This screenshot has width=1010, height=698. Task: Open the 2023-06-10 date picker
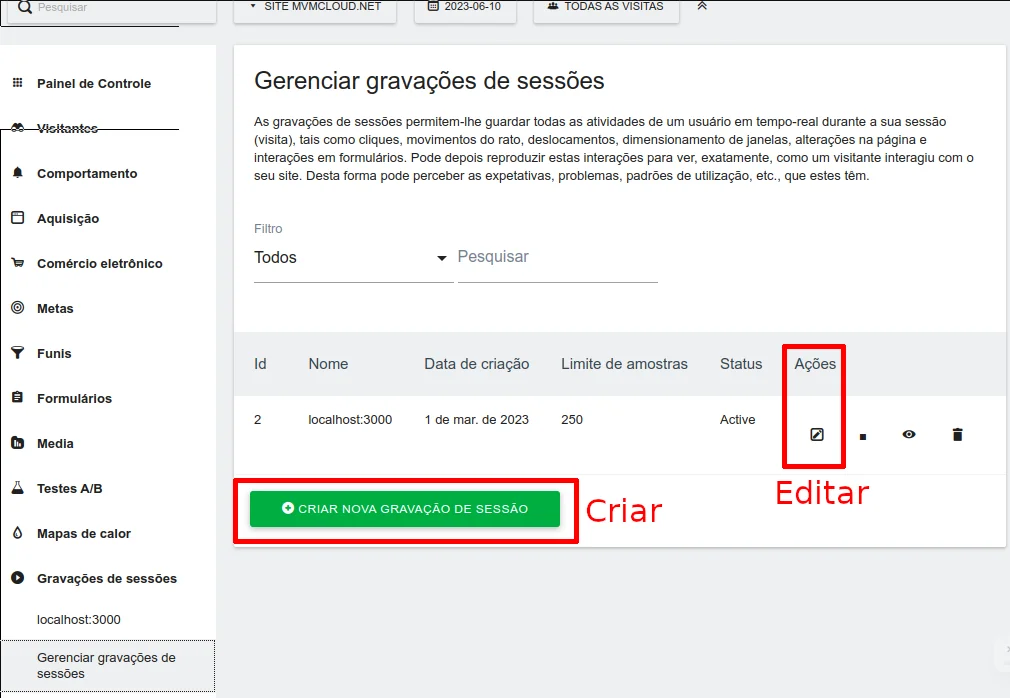[x=466, y=7]
